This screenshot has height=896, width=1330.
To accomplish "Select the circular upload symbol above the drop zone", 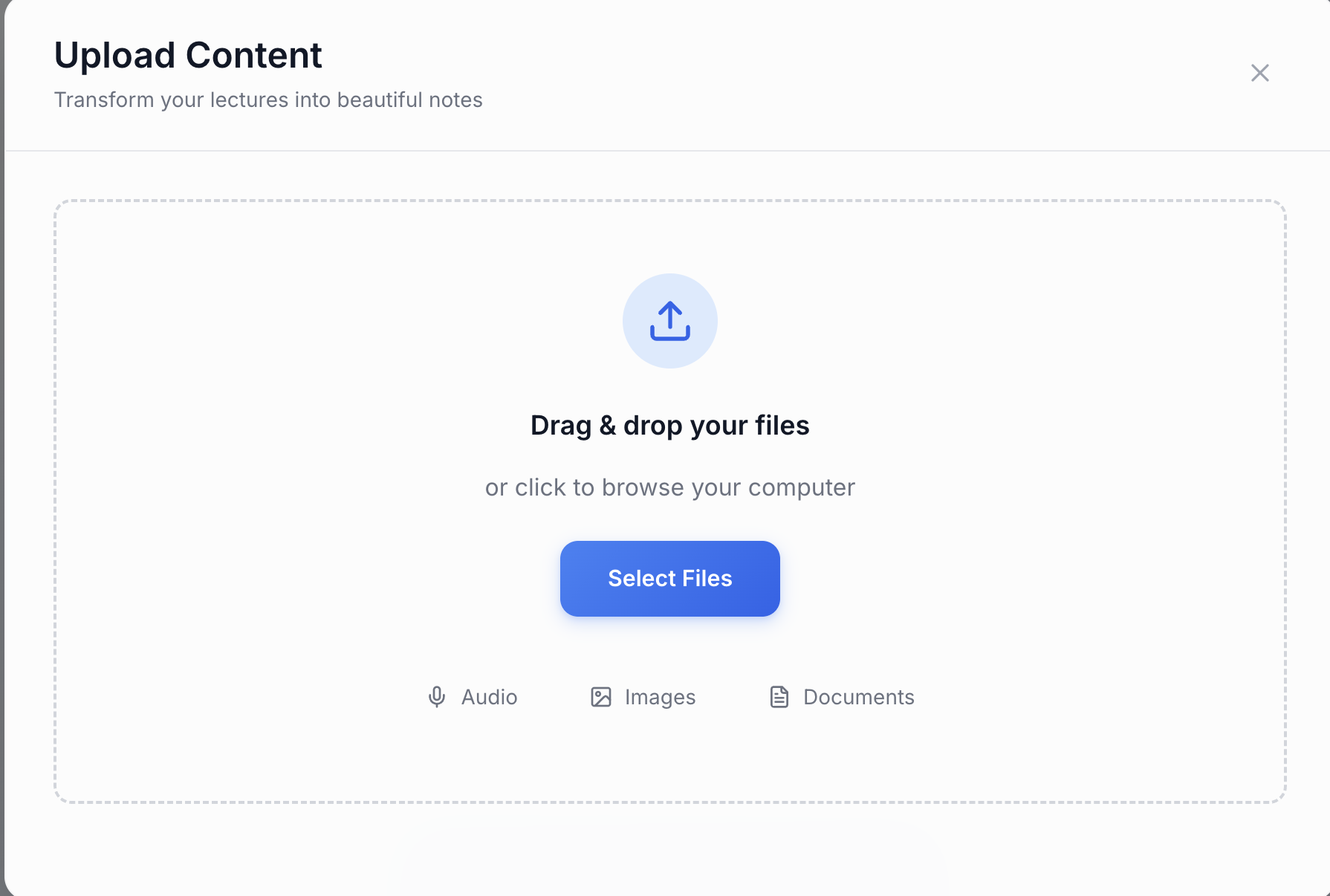I will pyautogui.click(x=669, y=320).
